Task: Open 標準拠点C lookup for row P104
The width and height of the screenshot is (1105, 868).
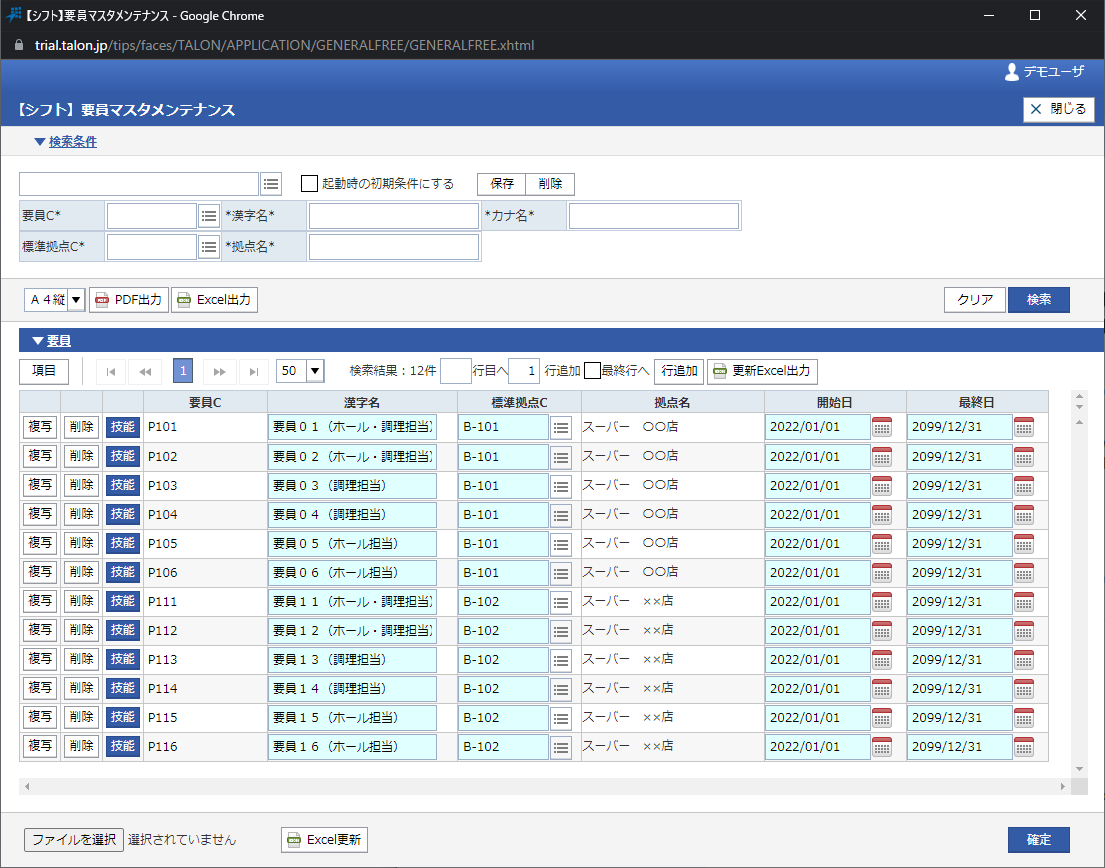Action: (x=561, y=515)
